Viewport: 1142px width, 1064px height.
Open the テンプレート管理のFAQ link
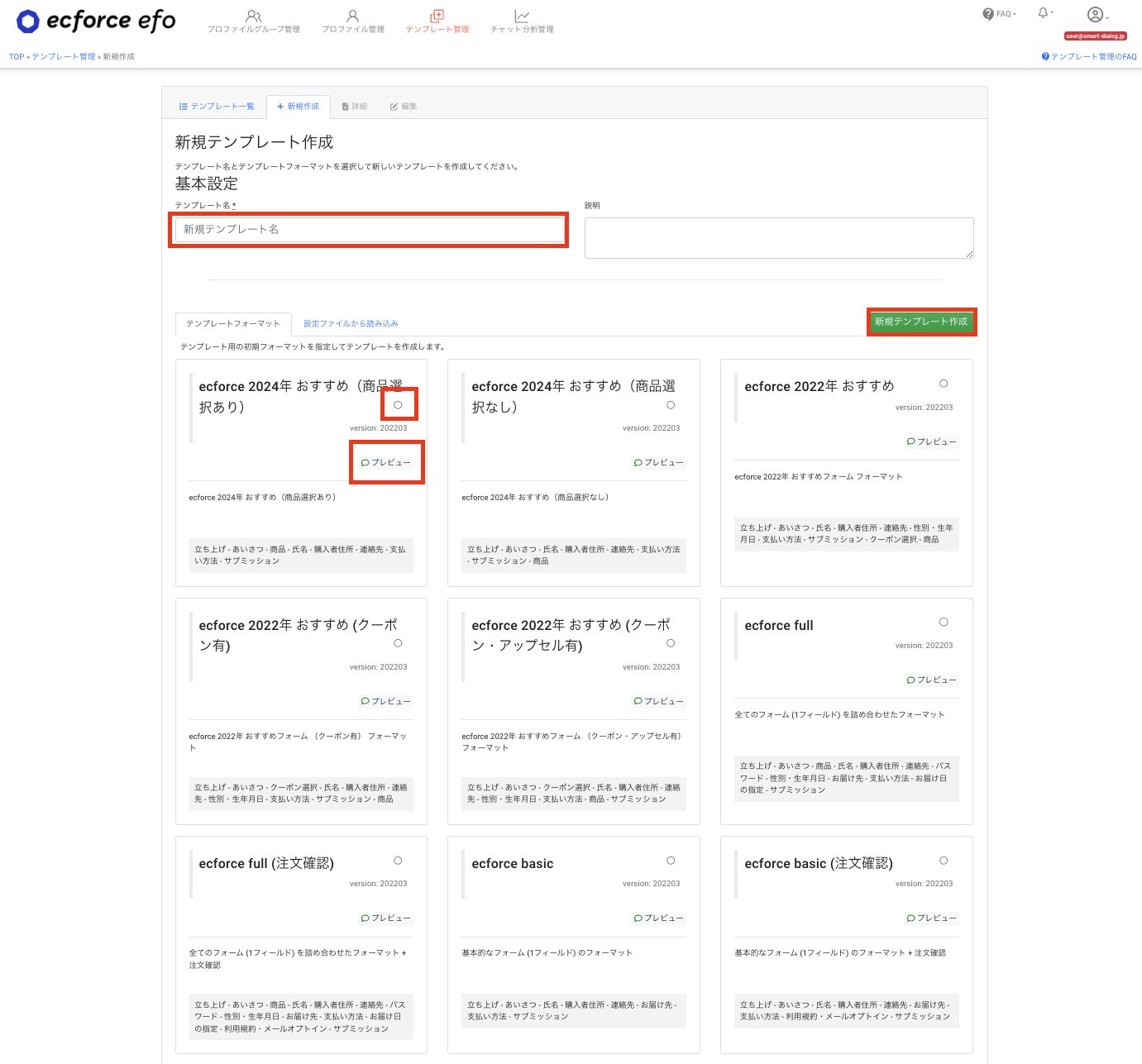pos(1088,55)
